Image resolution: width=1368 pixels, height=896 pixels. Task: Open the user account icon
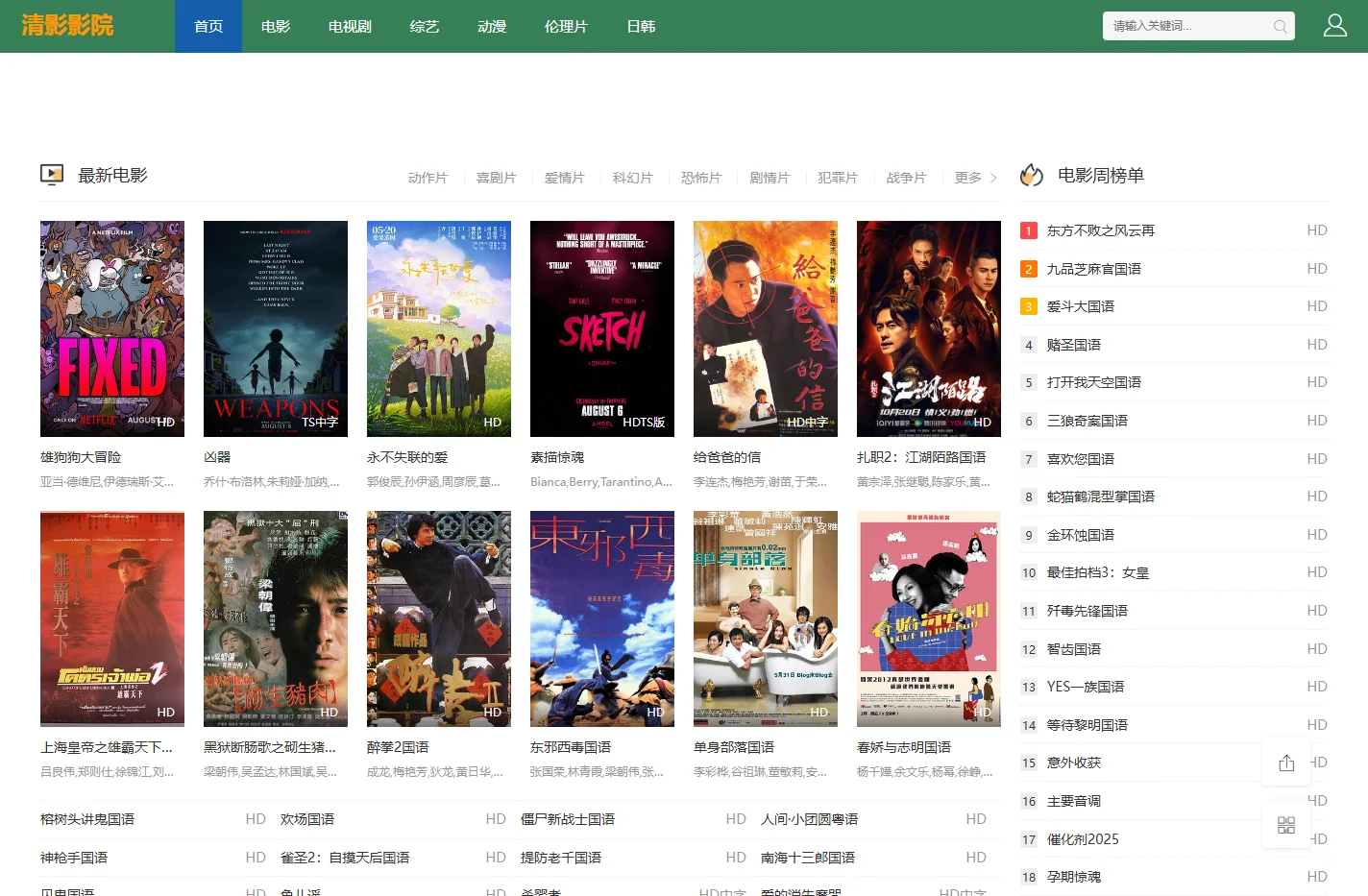click(x=1335, y=26)
